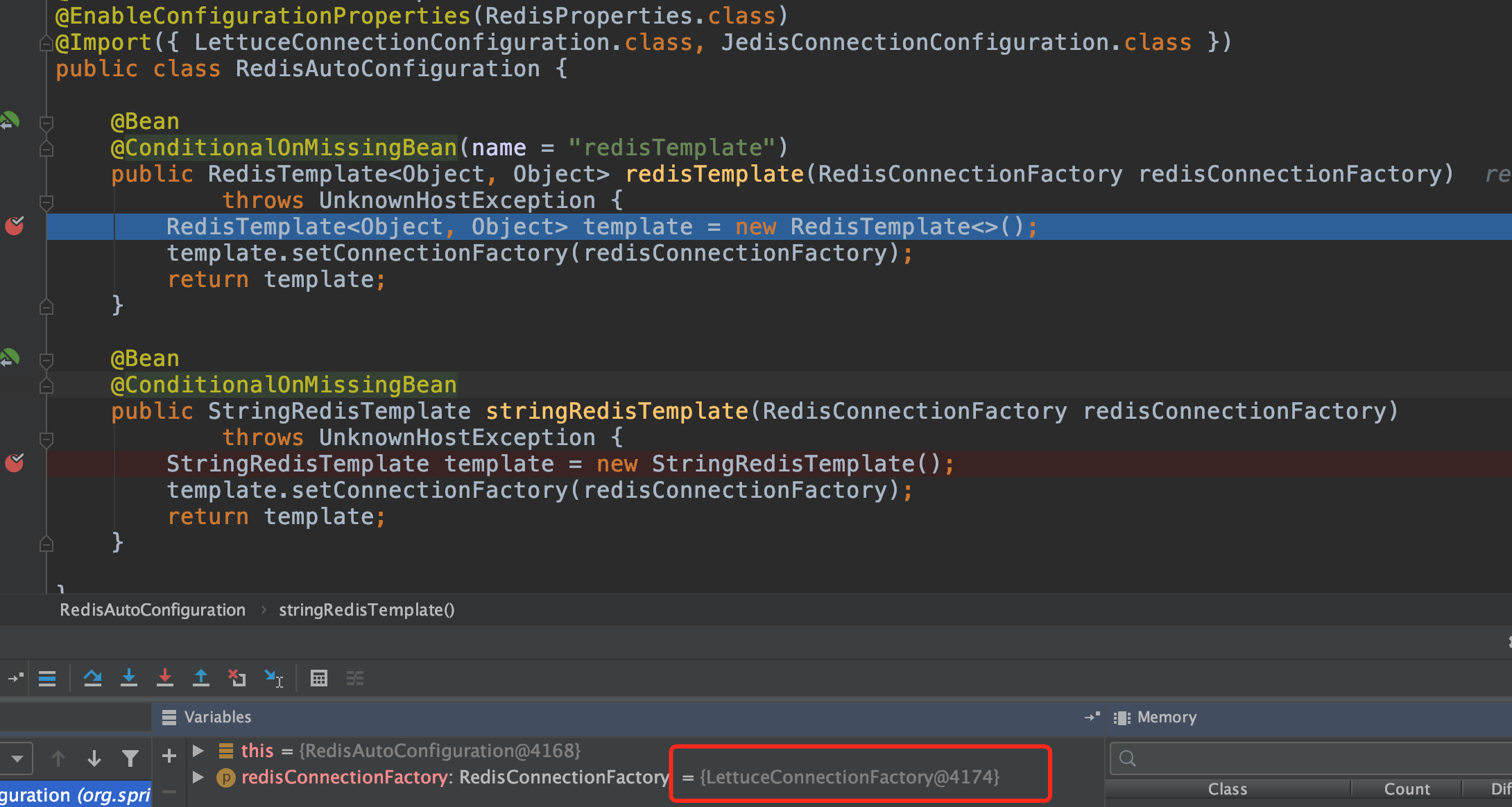Click bean gutter icon beside redisTemplate @Bean
The image size is (1512, 807).
(x=10, y=121)
